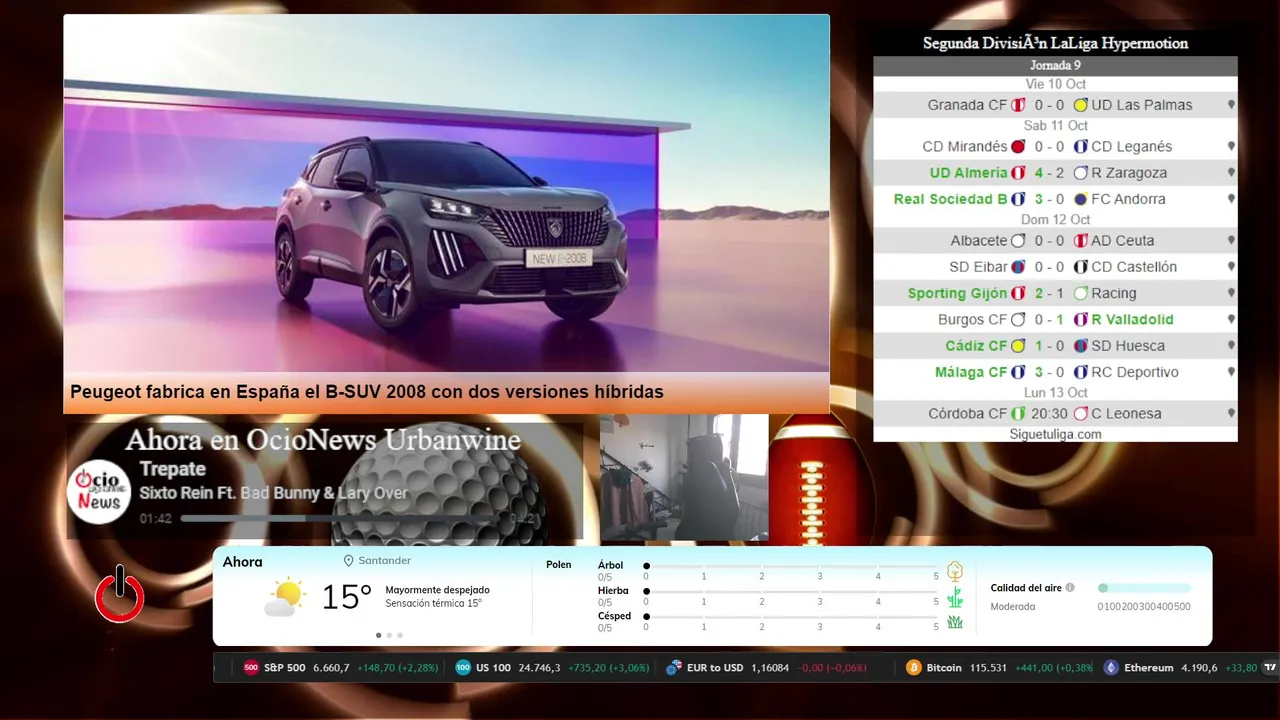Click the 'Dom 12 Oct' date row
Viewport: 1280px width, 720px height.
[1055, 219]
